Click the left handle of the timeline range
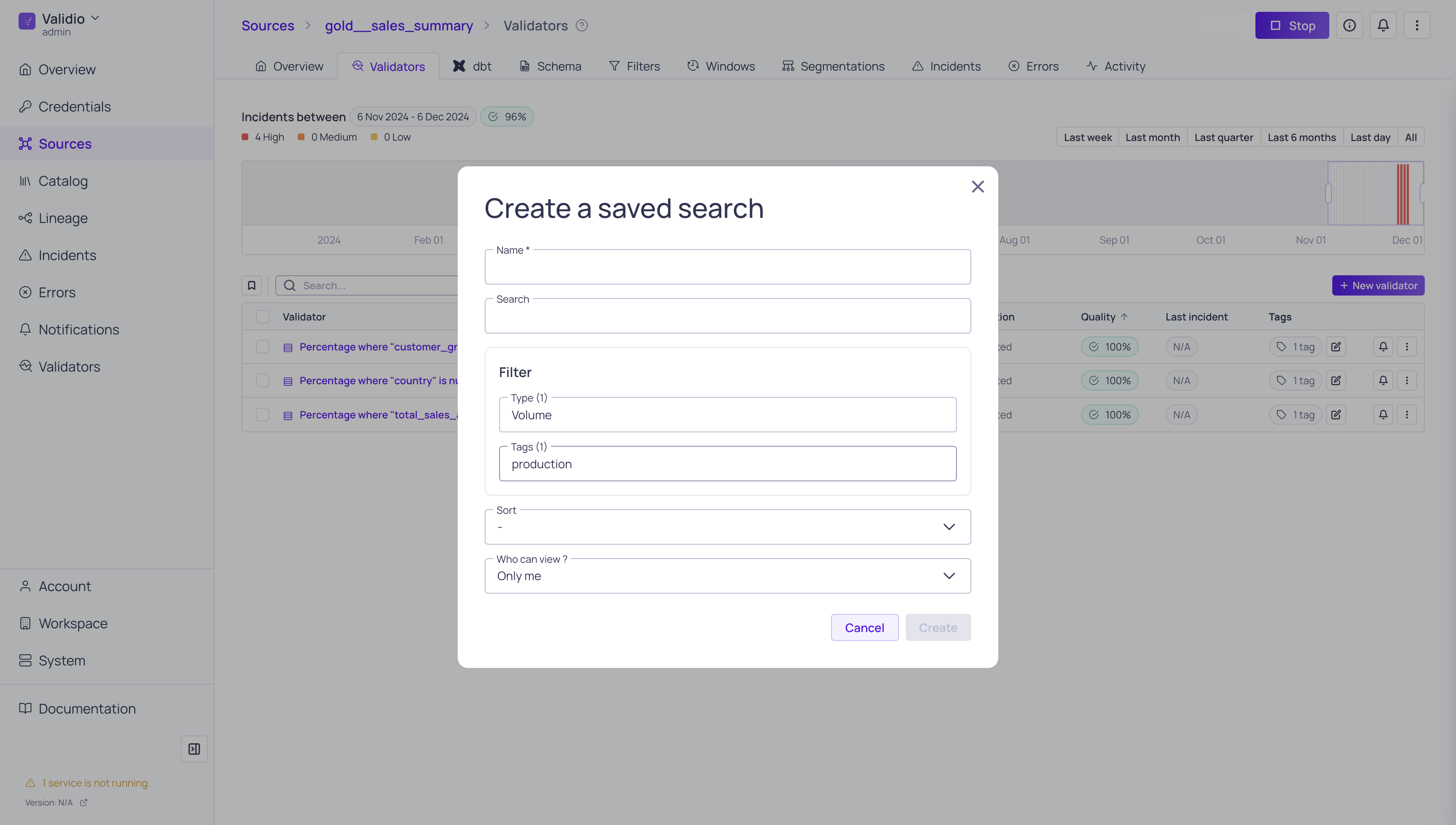The height and width of the screenshot is (825, 1456). tap(1328, 193)
